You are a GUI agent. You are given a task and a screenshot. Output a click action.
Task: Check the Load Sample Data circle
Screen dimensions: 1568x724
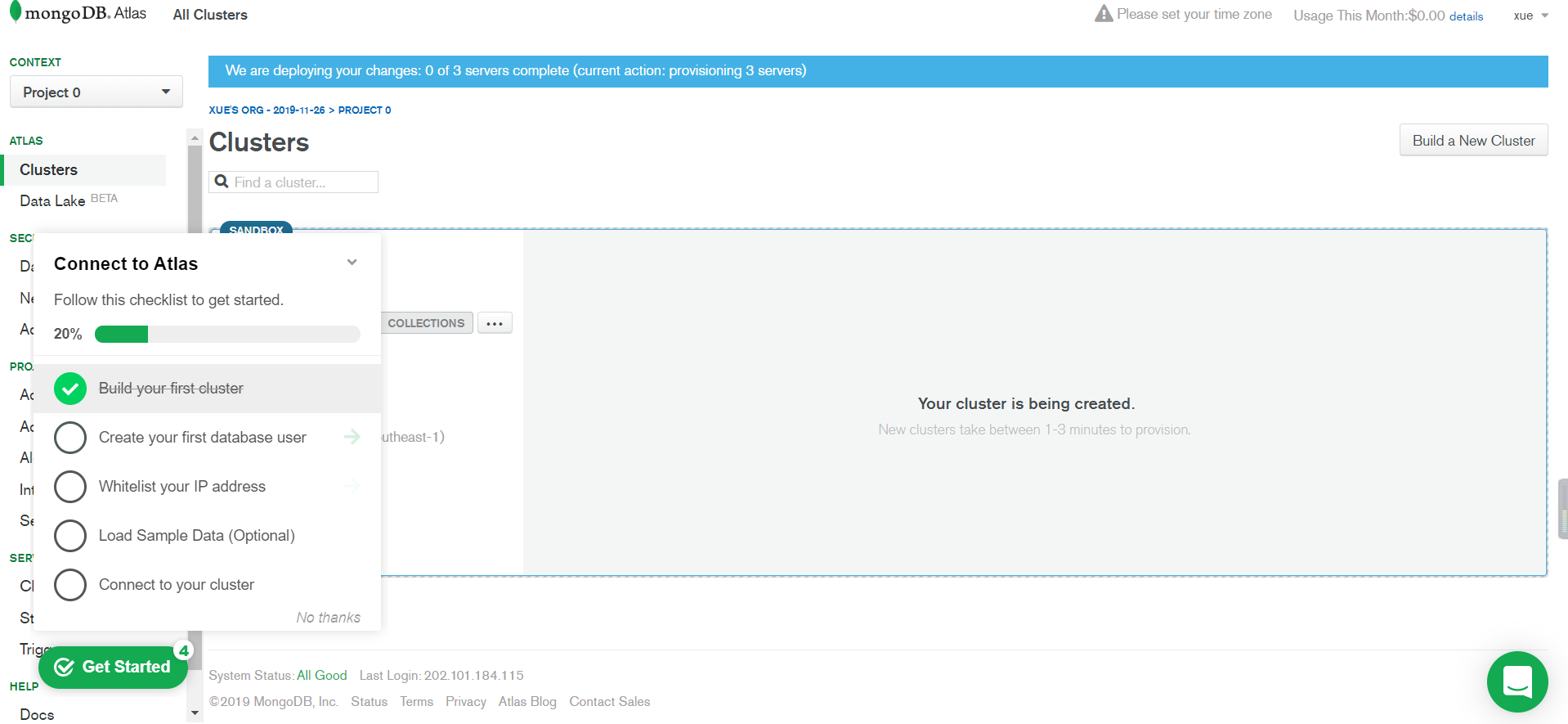(x=70, y=536)
